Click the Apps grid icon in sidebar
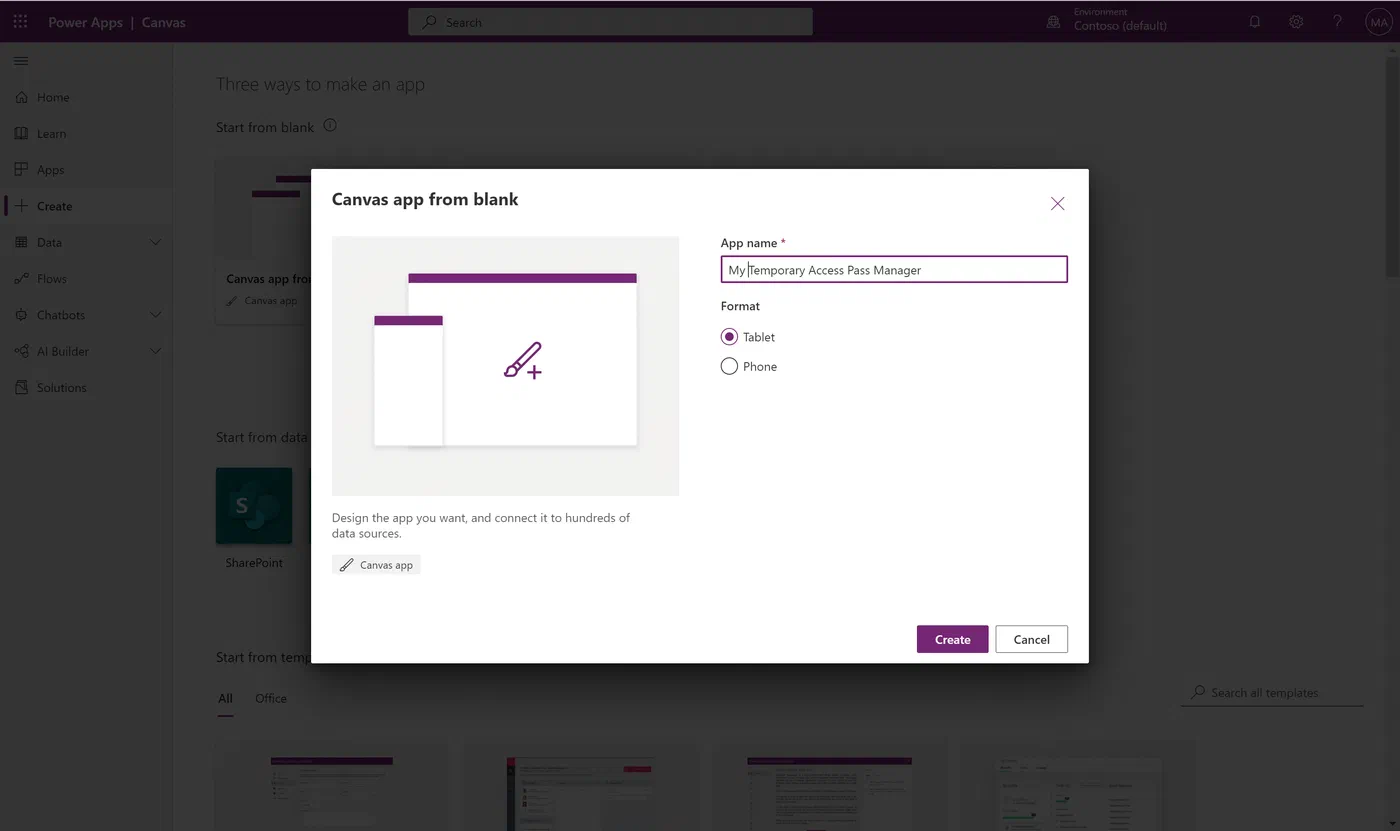 pos(21,169)
